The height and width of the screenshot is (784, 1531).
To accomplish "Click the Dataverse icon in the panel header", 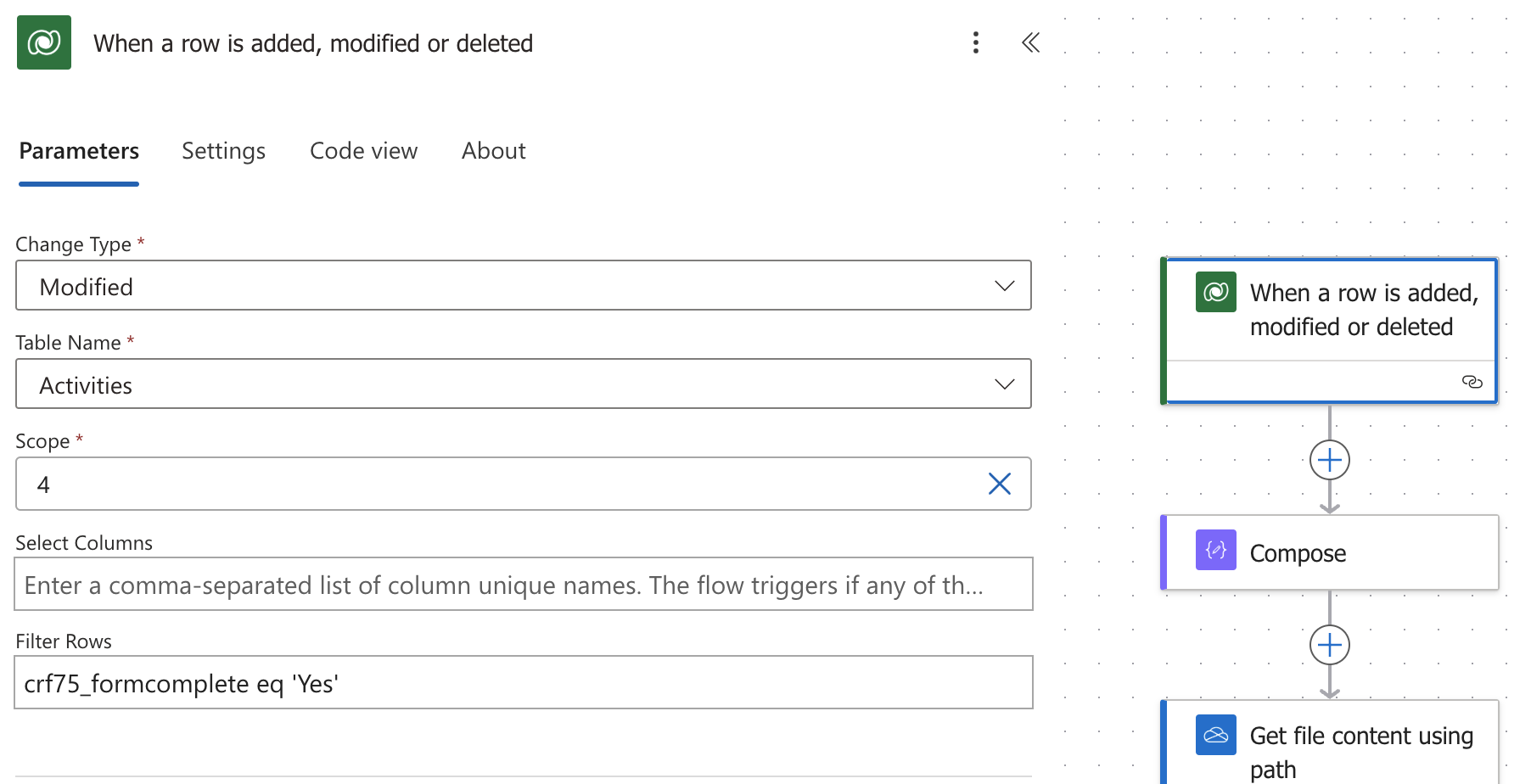I will click(x=44, y=42).
